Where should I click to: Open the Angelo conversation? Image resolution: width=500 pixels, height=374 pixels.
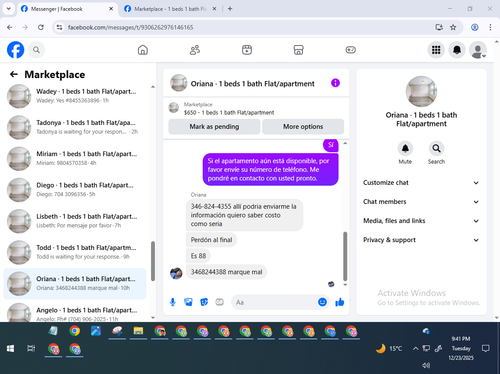(x=75, y=313)
